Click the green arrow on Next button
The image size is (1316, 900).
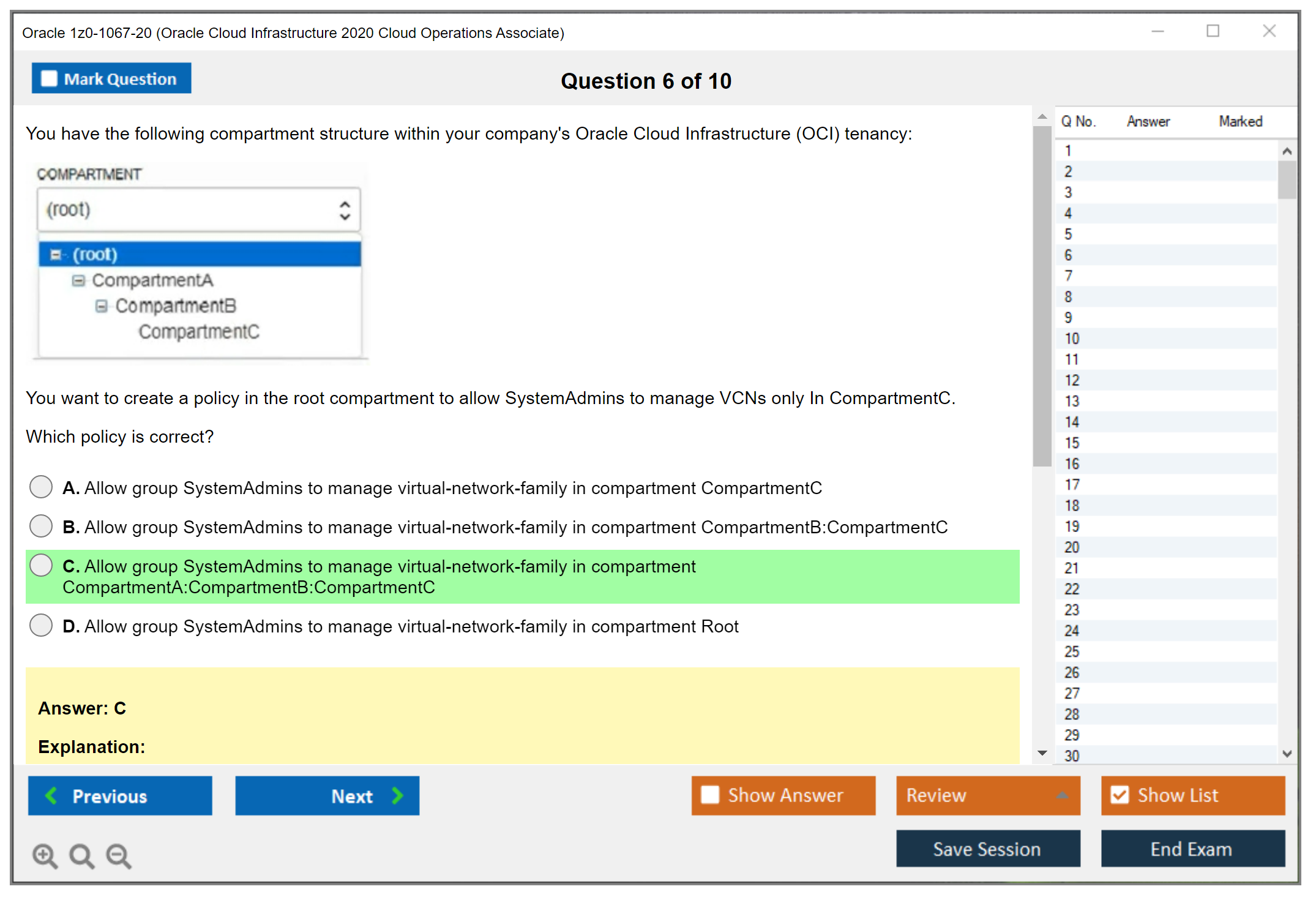(x=398, y=795)
